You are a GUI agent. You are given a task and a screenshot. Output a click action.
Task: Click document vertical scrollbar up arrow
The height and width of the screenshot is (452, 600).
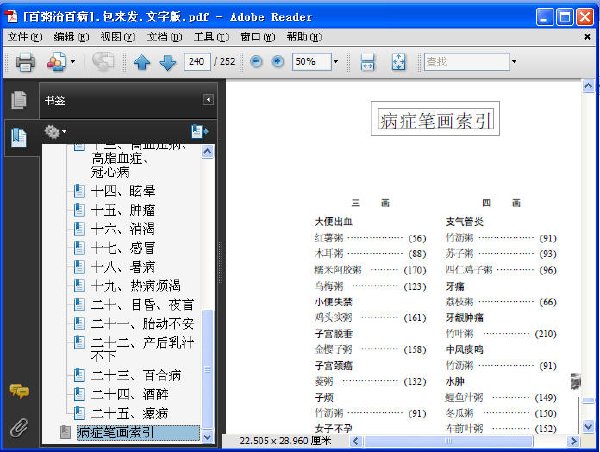(589, 86)
